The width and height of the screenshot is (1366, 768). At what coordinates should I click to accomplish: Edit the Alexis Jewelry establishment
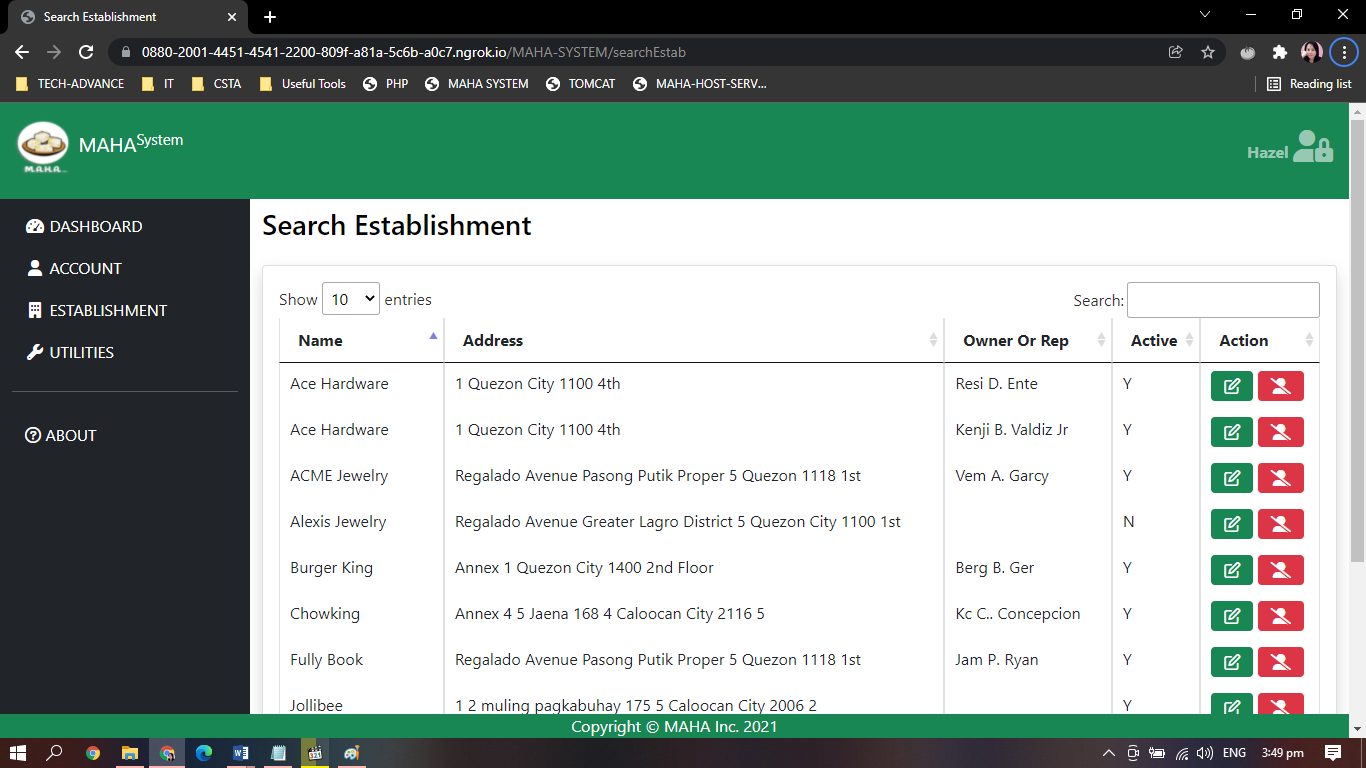(x=1232, y=524)
